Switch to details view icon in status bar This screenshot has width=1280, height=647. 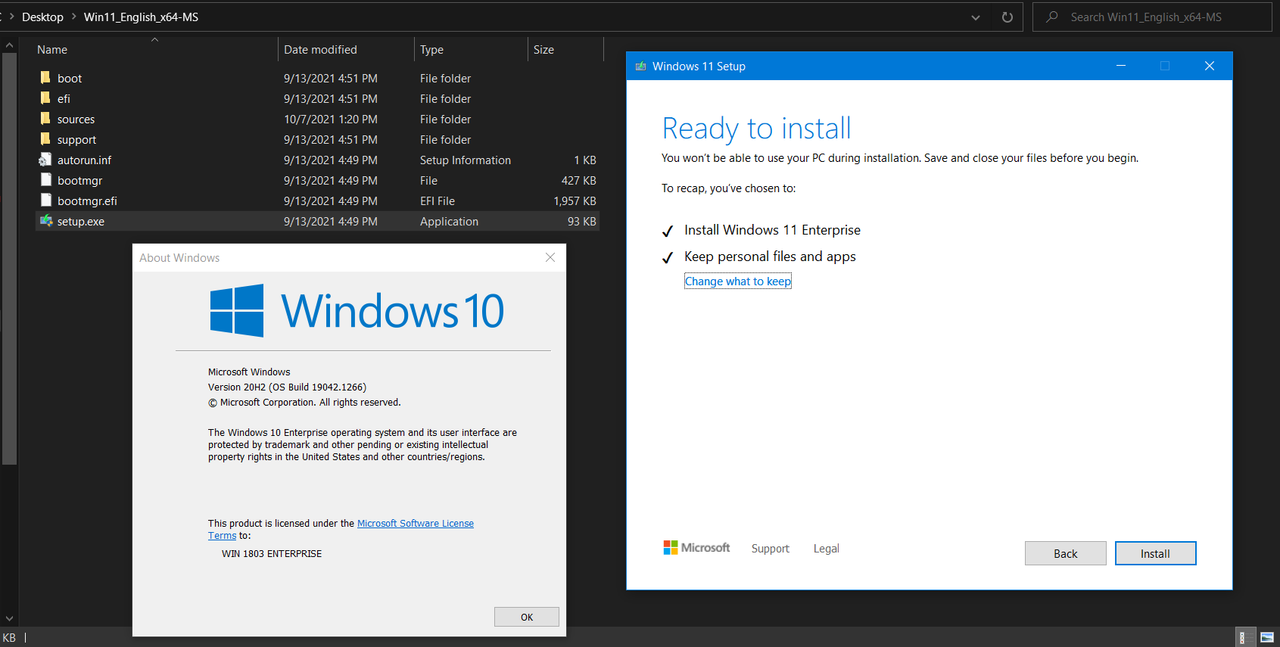click(x=1248, y=637)
